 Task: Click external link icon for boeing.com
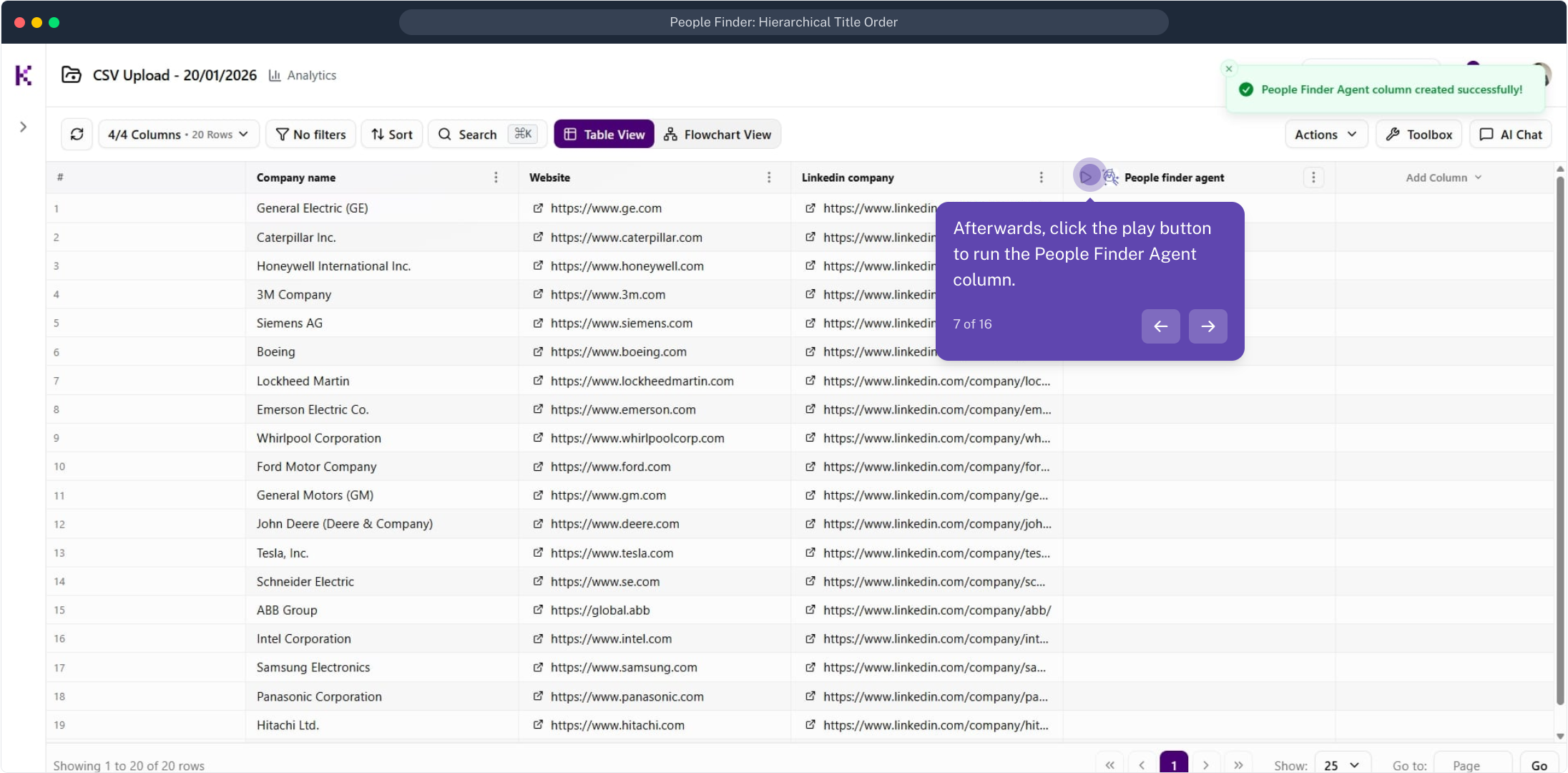(538, 351)
